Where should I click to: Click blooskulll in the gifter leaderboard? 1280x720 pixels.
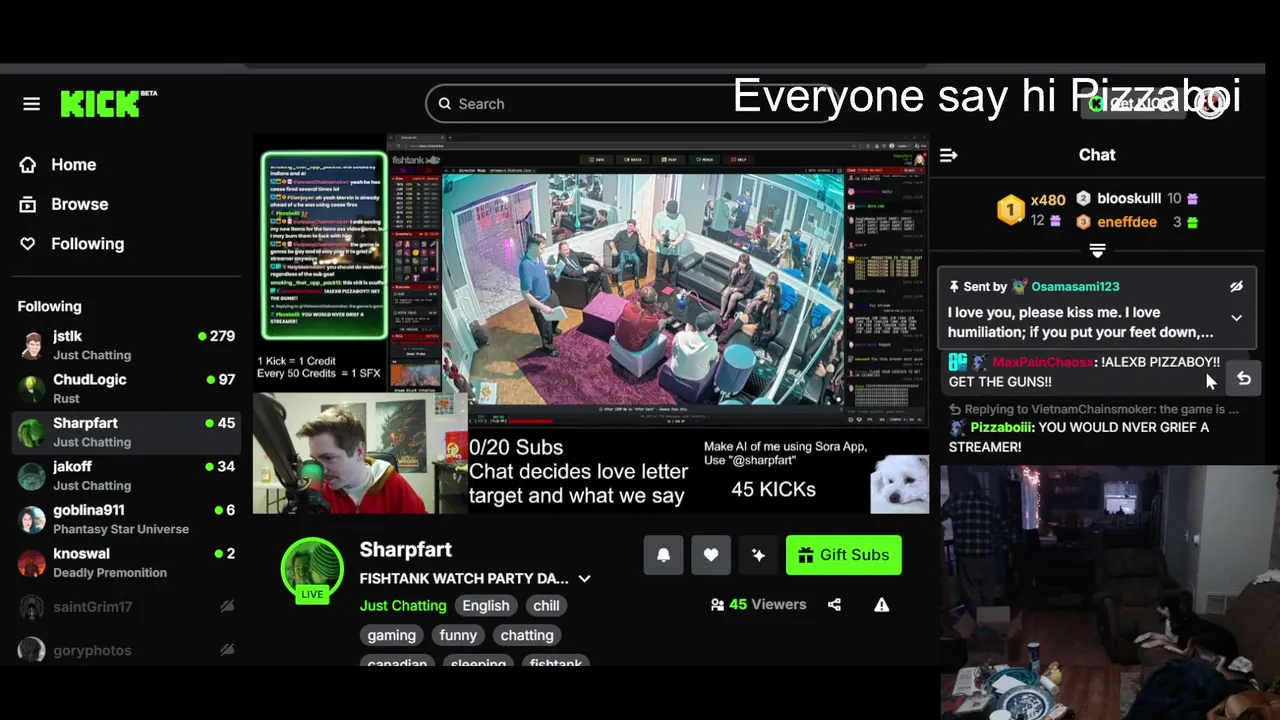1129,199
